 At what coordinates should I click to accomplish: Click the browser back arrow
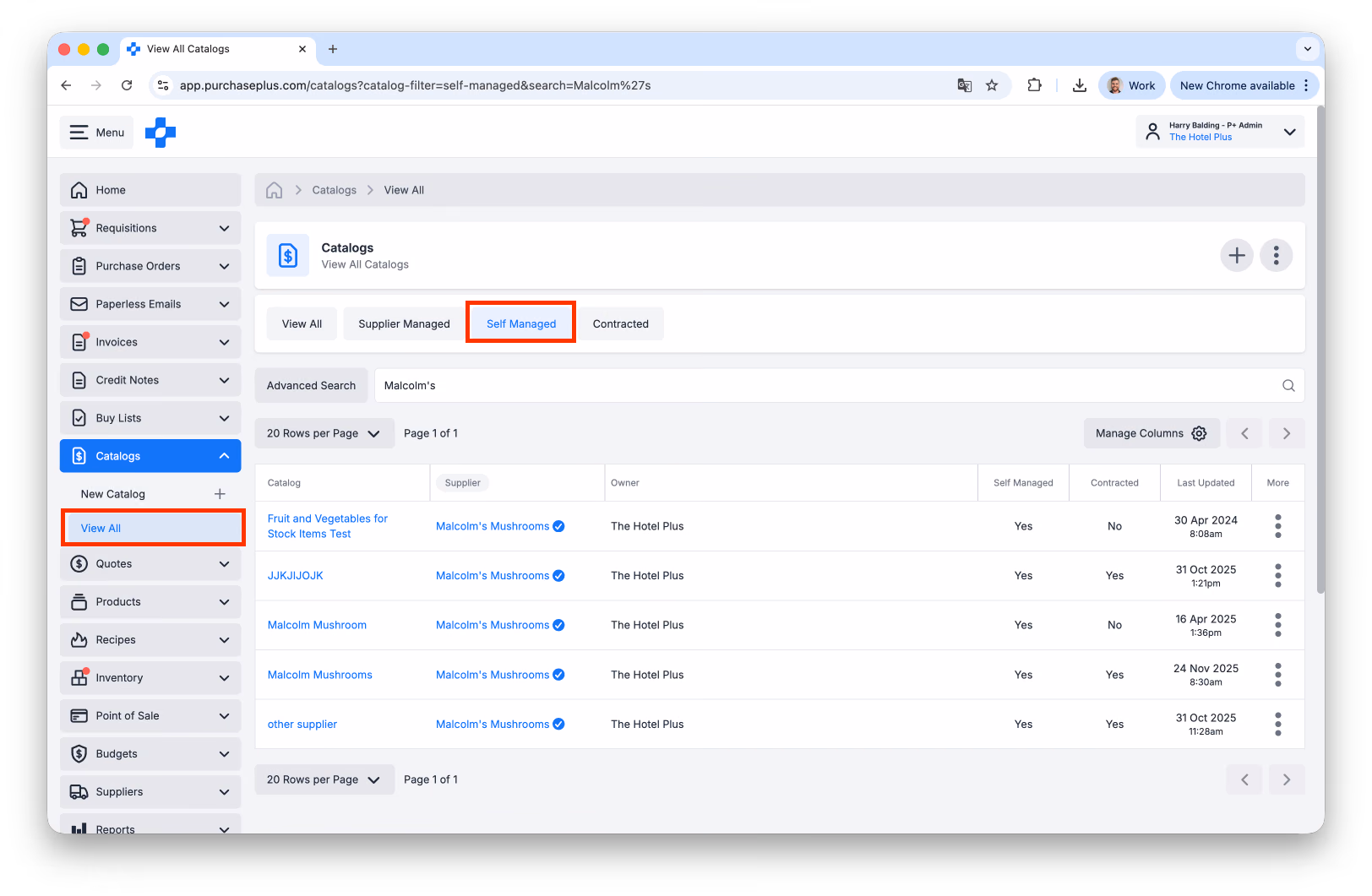pyautogui.click(x=66, y=85)
